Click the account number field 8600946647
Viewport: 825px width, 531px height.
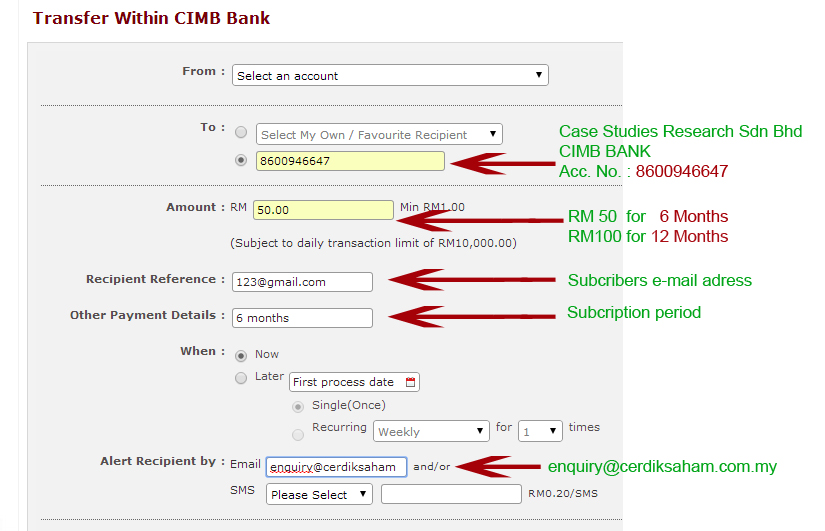[x=350, y=161]
